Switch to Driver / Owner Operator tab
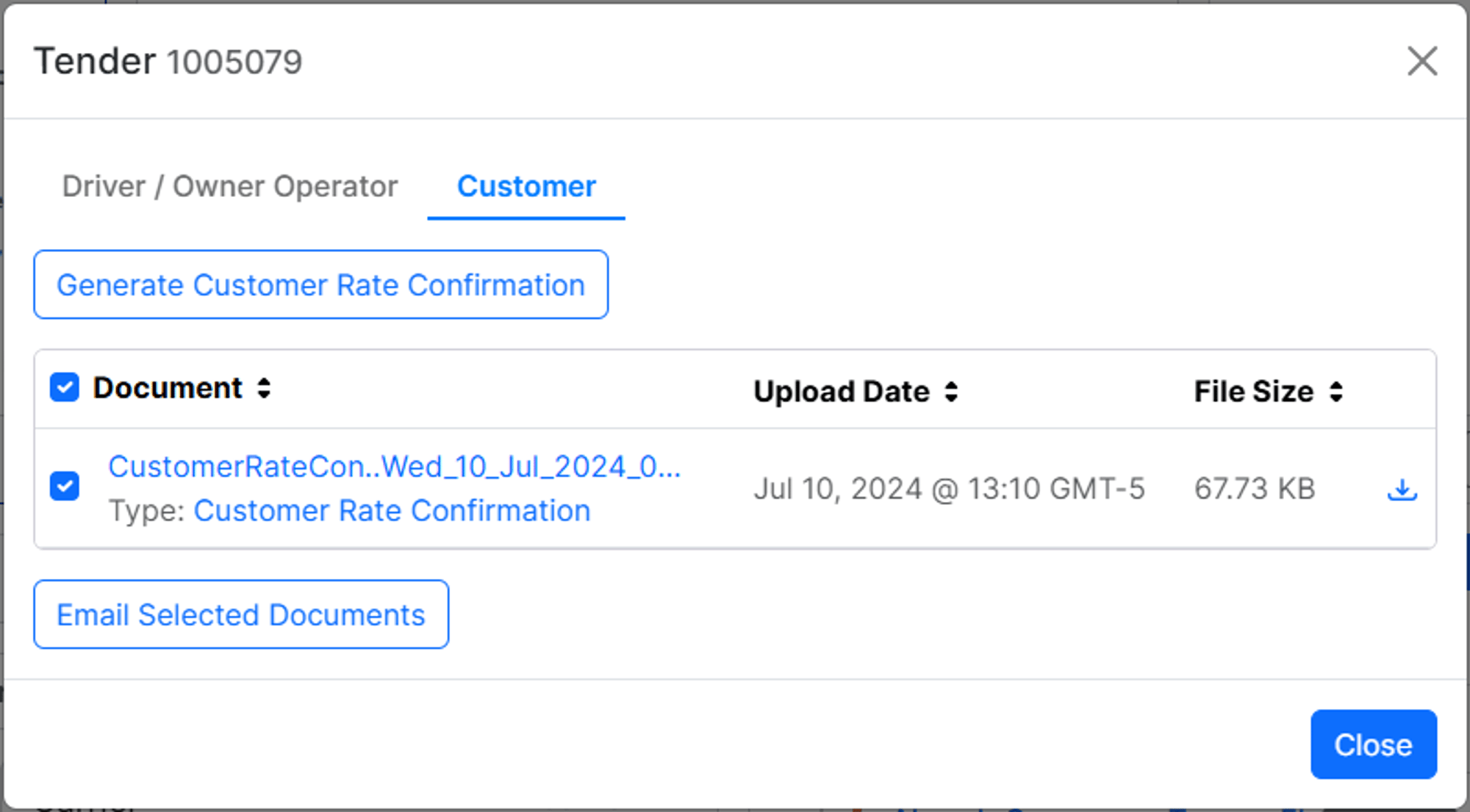This screenshot has height=812, width=1470. click(230, 187)
